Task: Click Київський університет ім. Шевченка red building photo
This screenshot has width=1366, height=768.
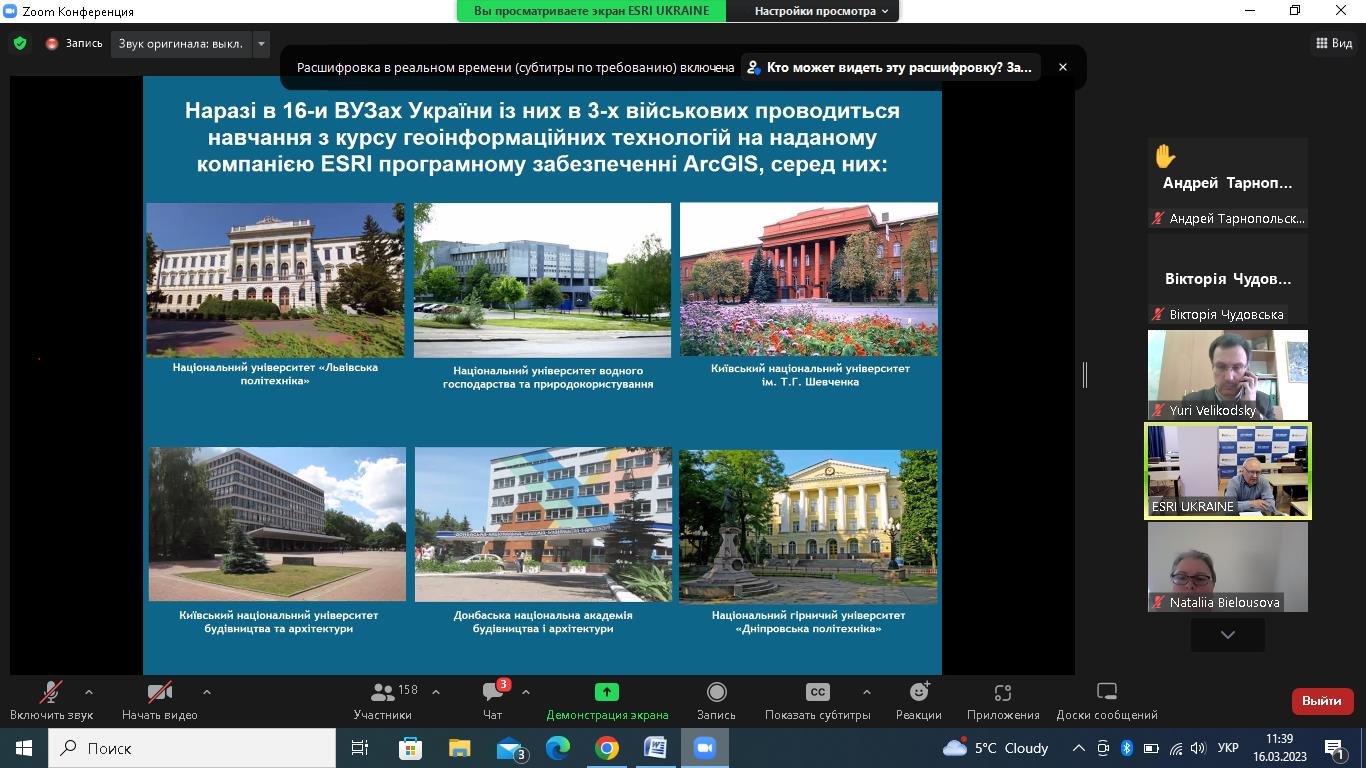Action: pos(809,279)
